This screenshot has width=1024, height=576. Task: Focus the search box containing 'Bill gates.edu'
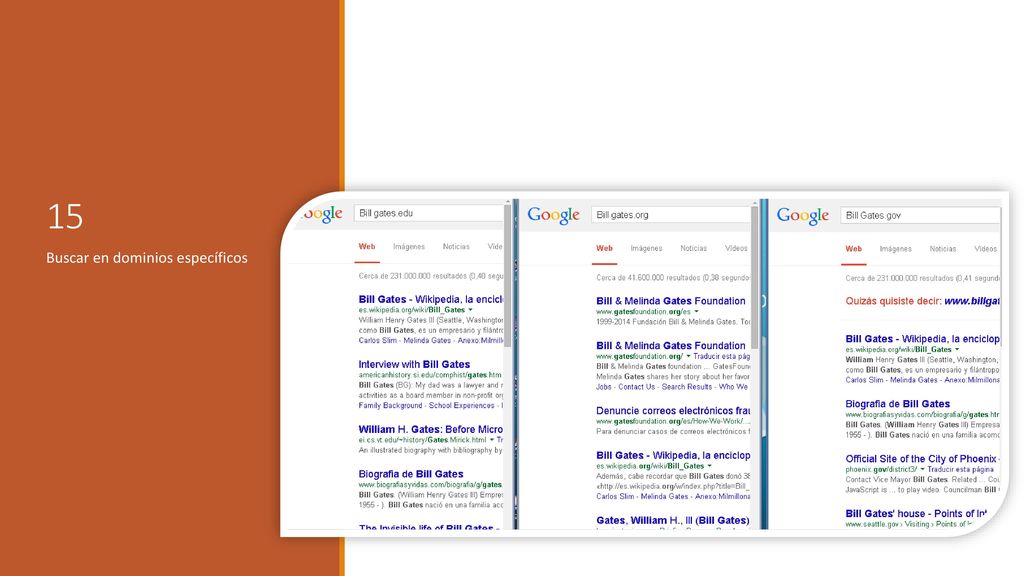[429, 213]
